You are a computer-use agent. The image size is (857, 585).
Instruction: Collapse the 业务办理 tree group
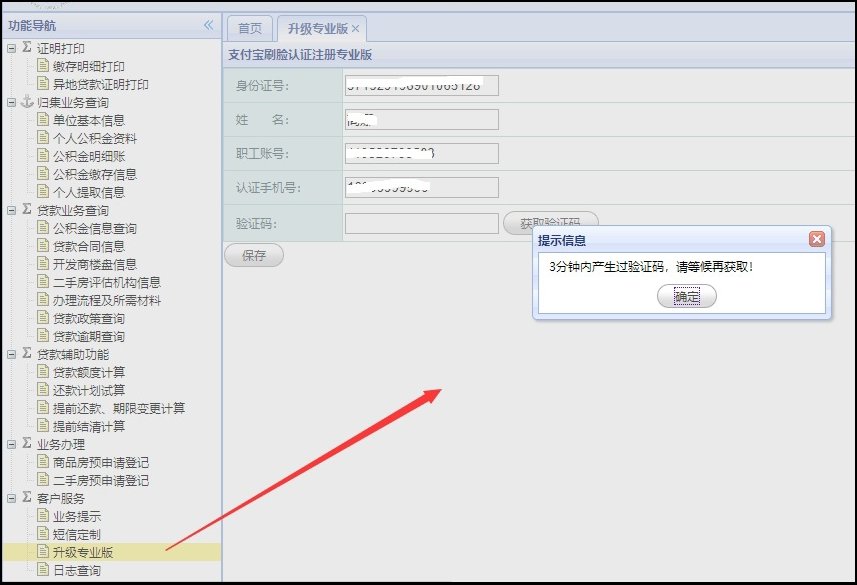11,444
